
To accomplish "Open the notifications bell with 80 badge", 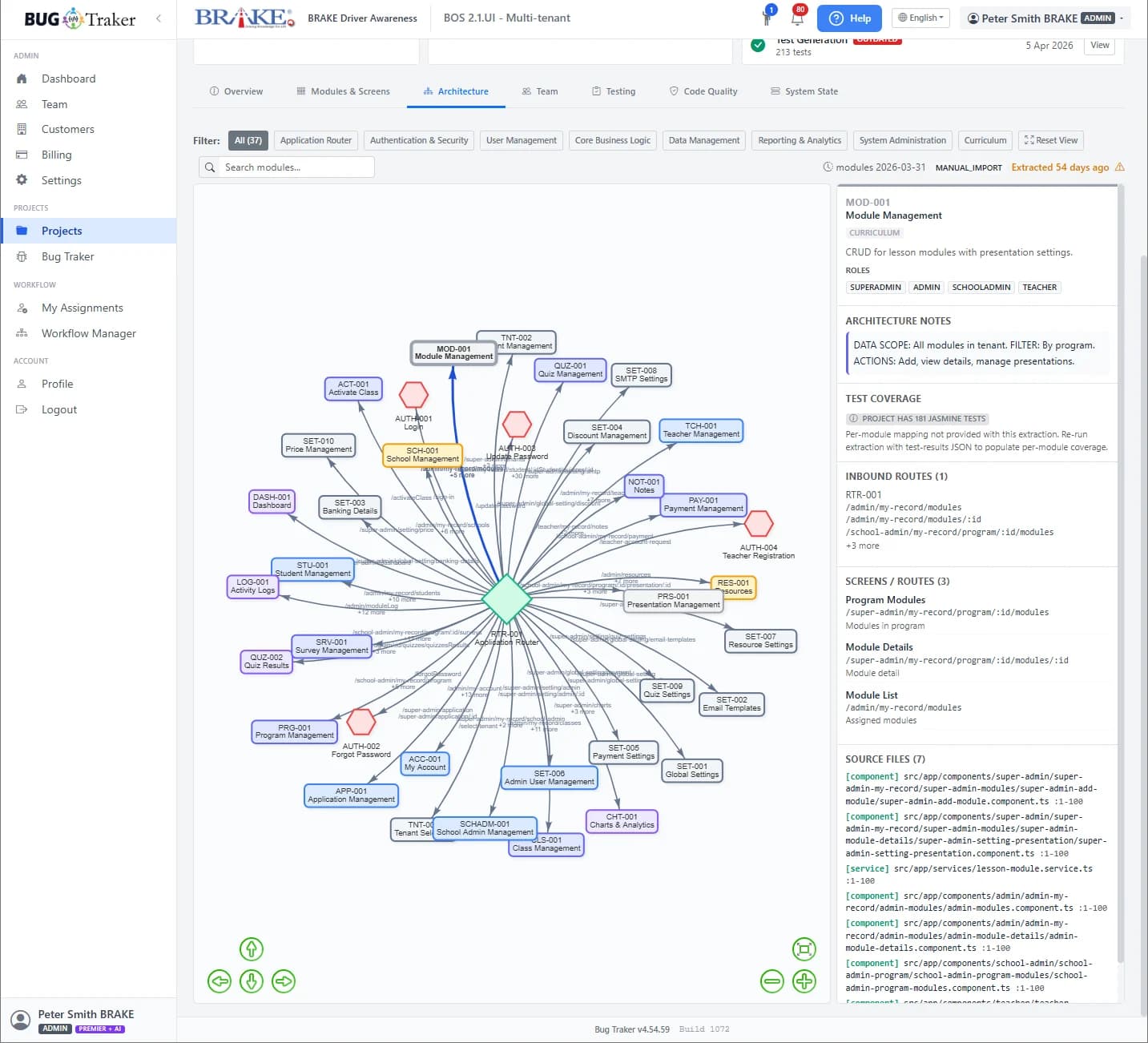I will point(798,18).
